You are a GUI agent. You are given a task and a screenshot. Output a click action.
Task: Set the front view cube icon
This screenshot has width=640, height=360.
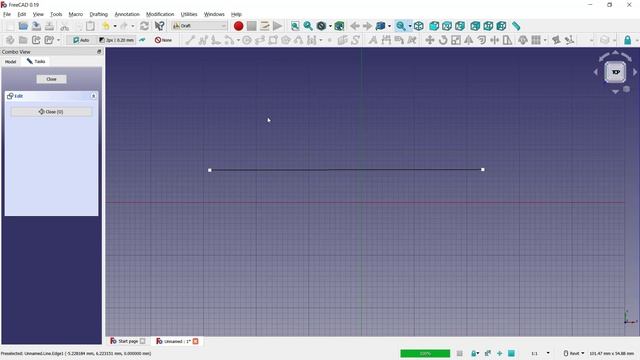[x=434, y=26]
